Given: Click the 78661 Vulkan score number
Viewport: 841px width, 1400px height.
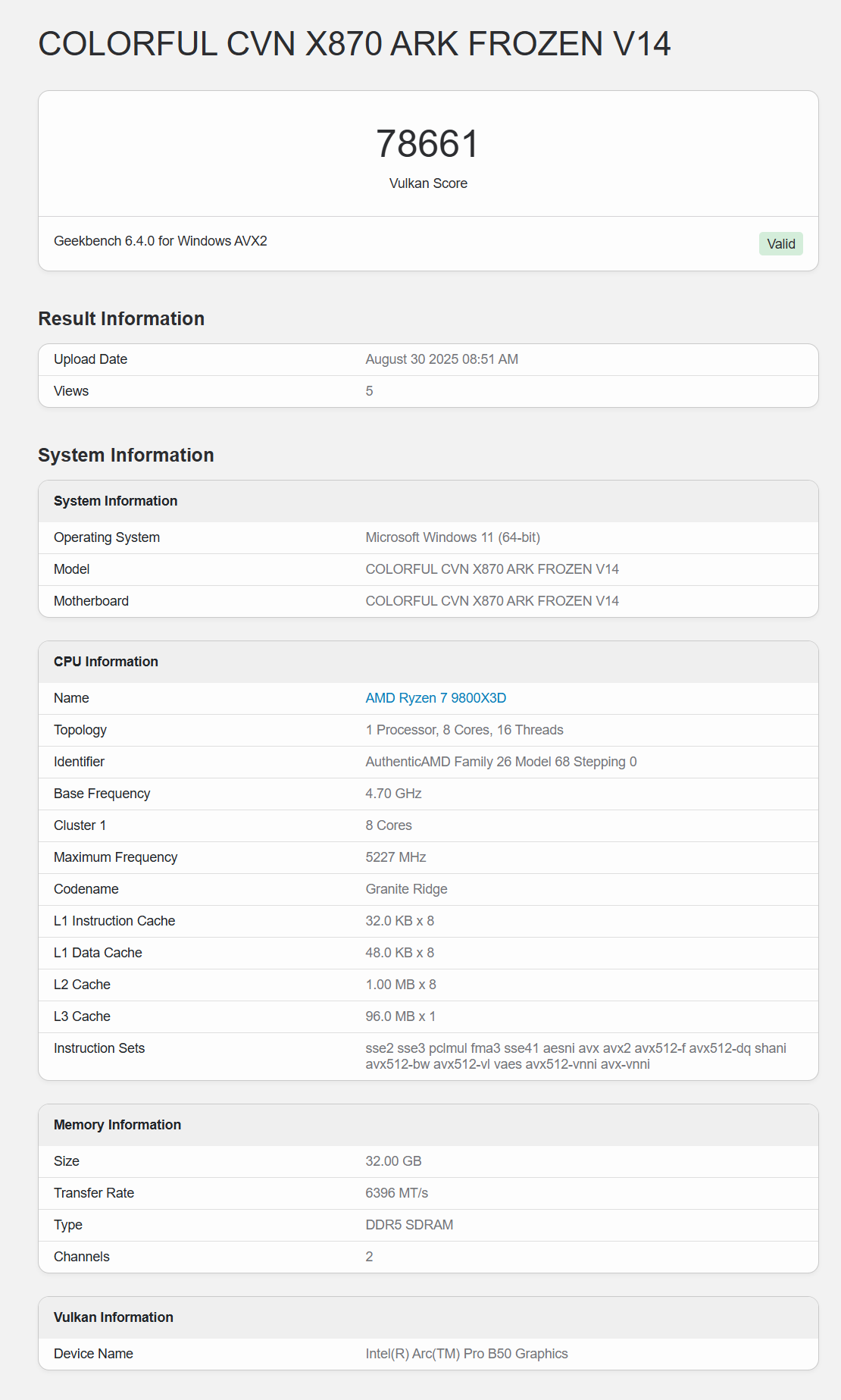Looking at the screenshot, I should pyautogui.click(x=428, y=144).
